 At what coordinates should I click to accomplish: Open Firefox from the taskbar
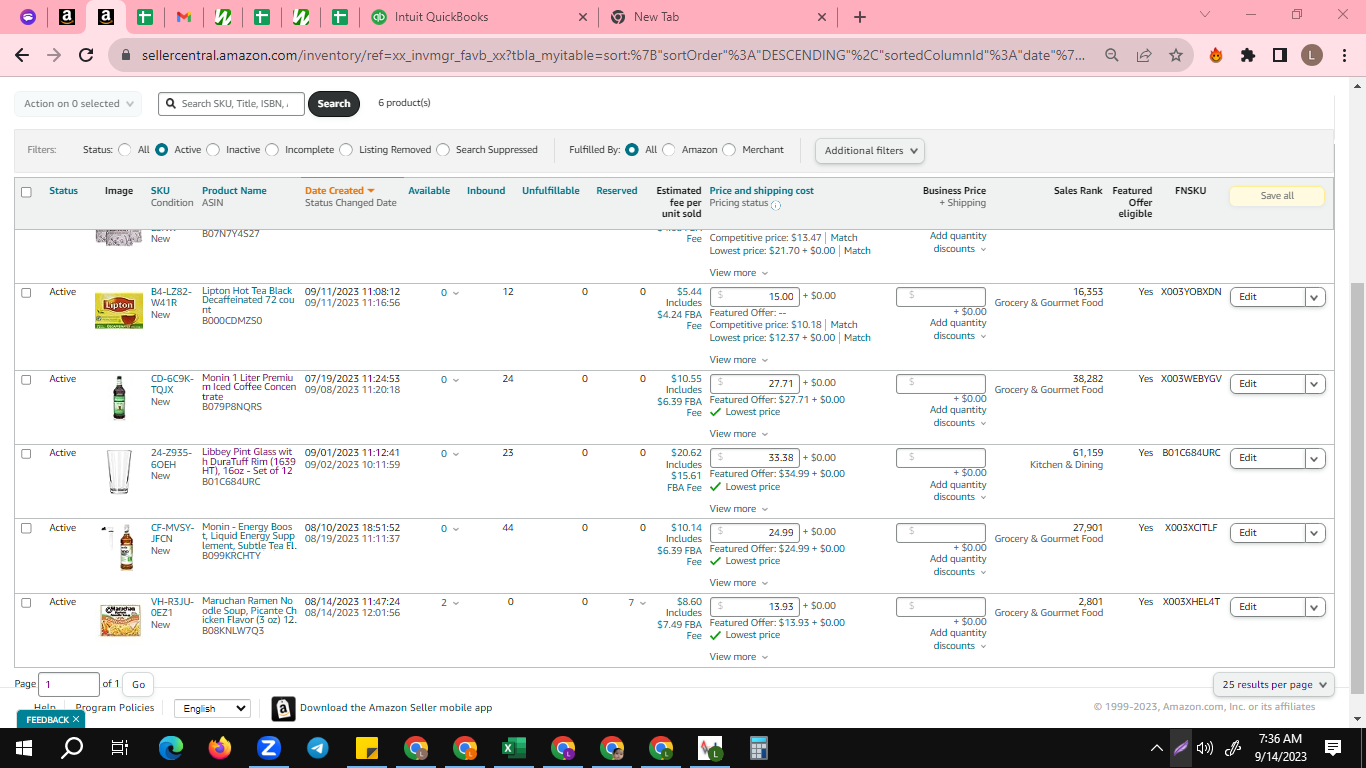click(x=219, y=747)
